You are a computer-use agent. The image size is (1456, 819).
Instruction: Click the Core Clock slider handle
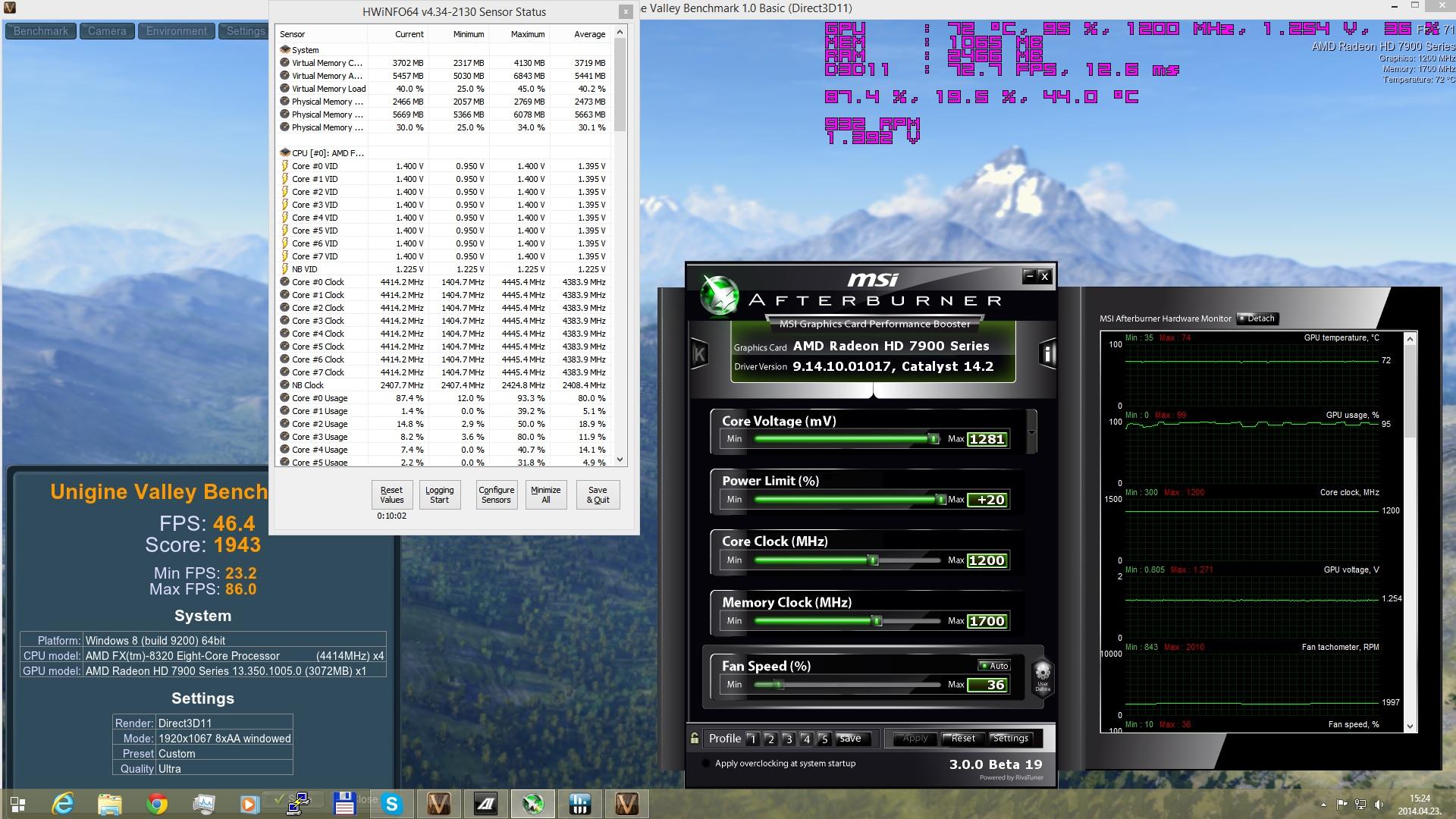click(x=874, y=560)
